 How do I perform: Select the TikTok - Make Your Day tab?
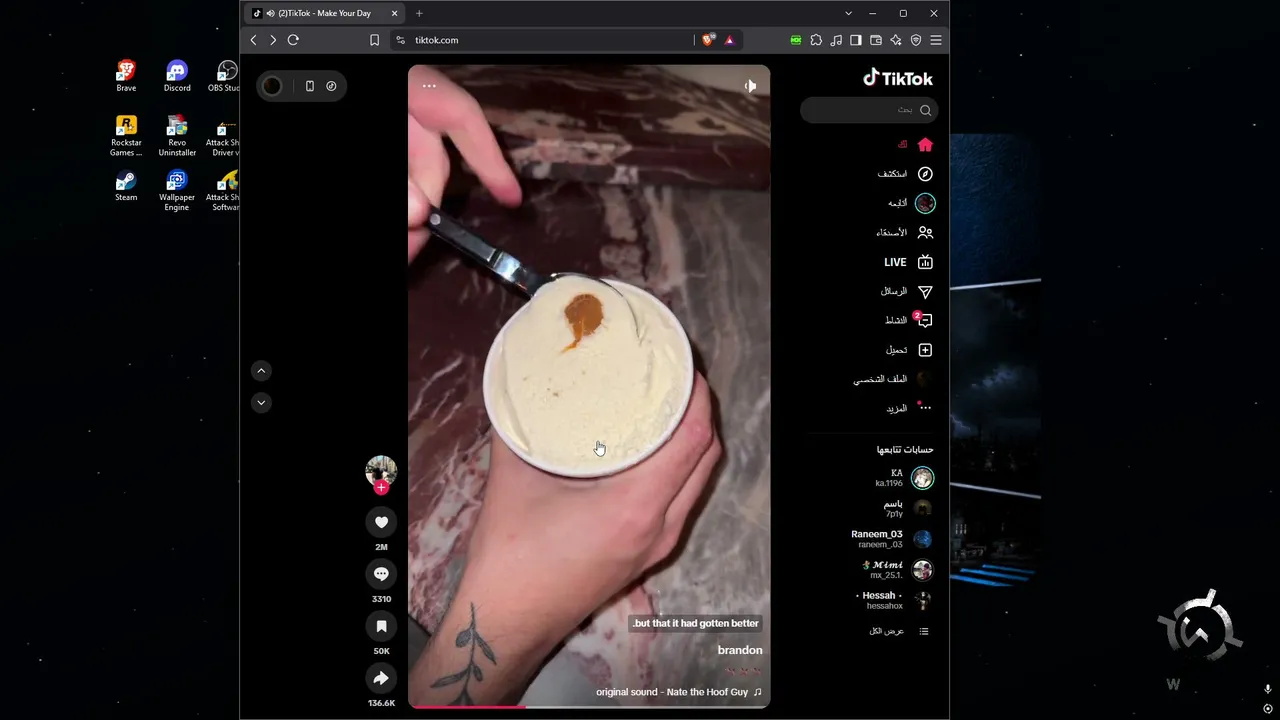(324, 13)
